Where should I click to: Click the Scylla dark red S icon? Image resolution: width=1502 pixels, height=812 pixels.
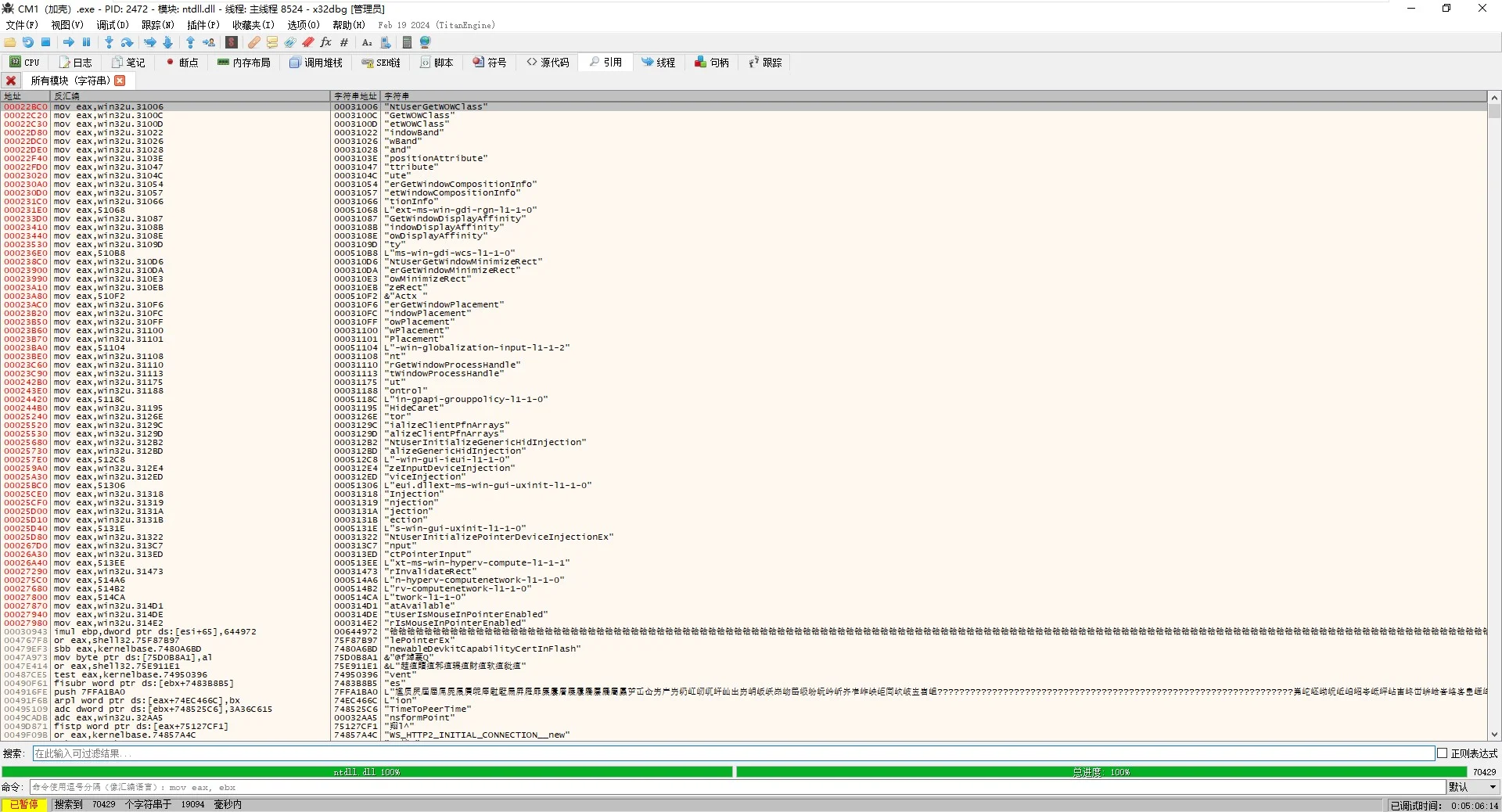pos(232,42)
